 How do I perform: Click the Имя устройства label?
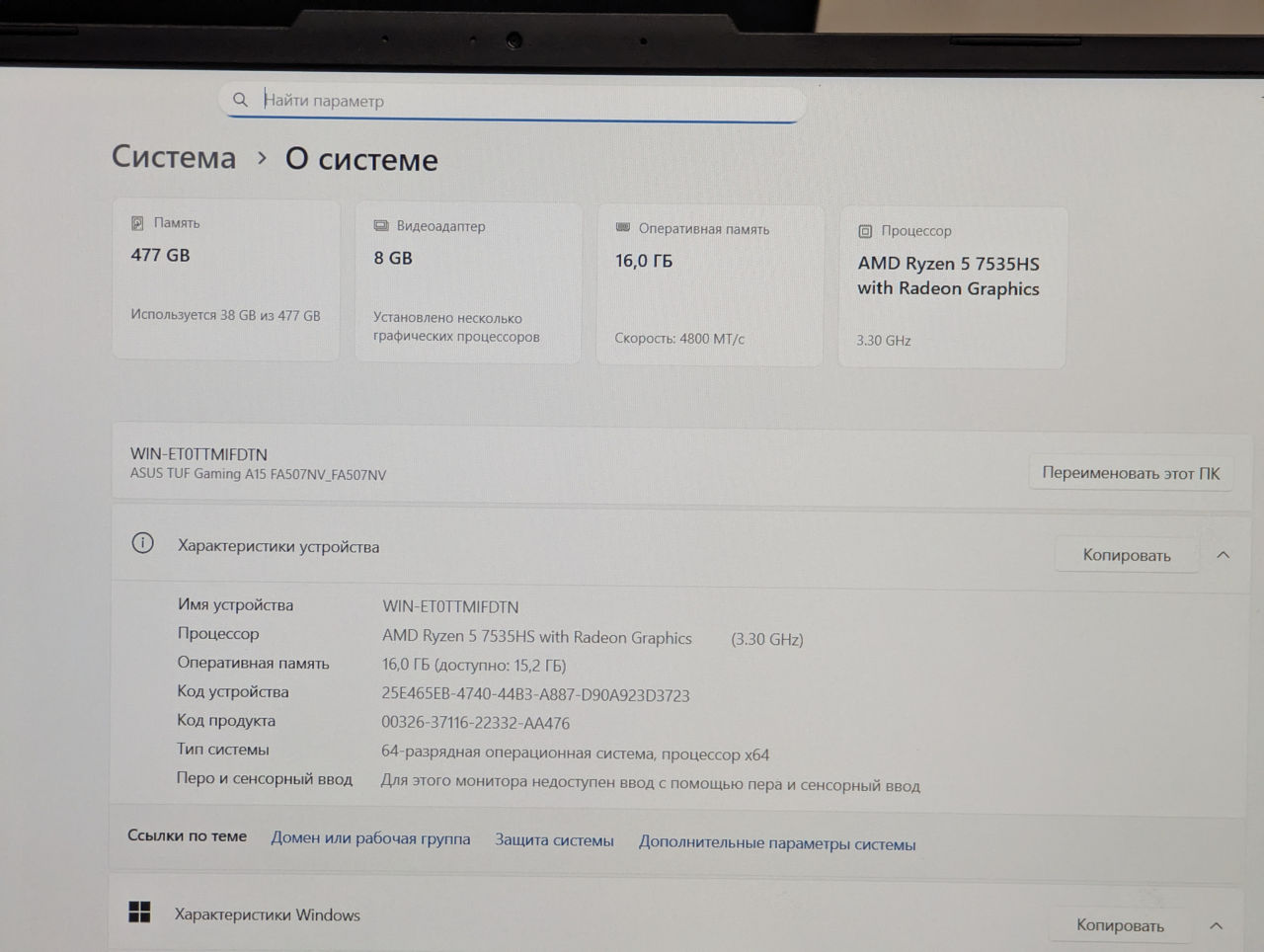click(235, 604)
